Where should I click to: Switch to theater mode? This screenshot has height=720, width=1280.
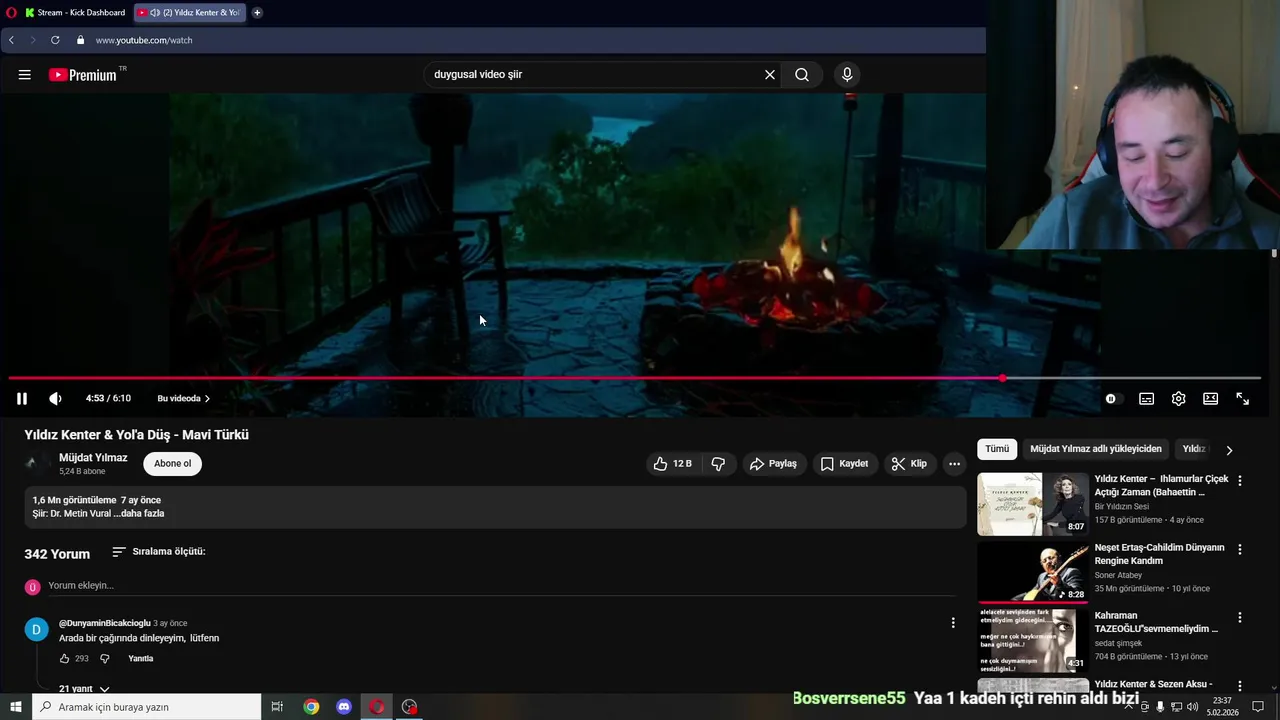(1210, 399)
